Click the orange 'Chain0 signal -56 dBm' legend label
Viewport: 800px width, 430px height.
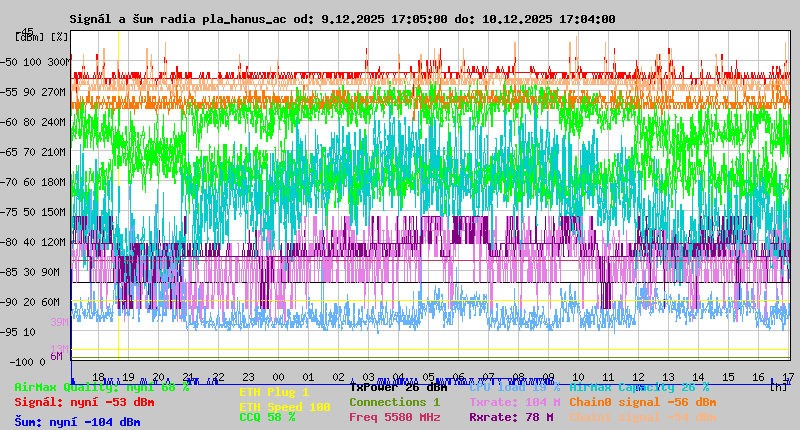[643, 402]
